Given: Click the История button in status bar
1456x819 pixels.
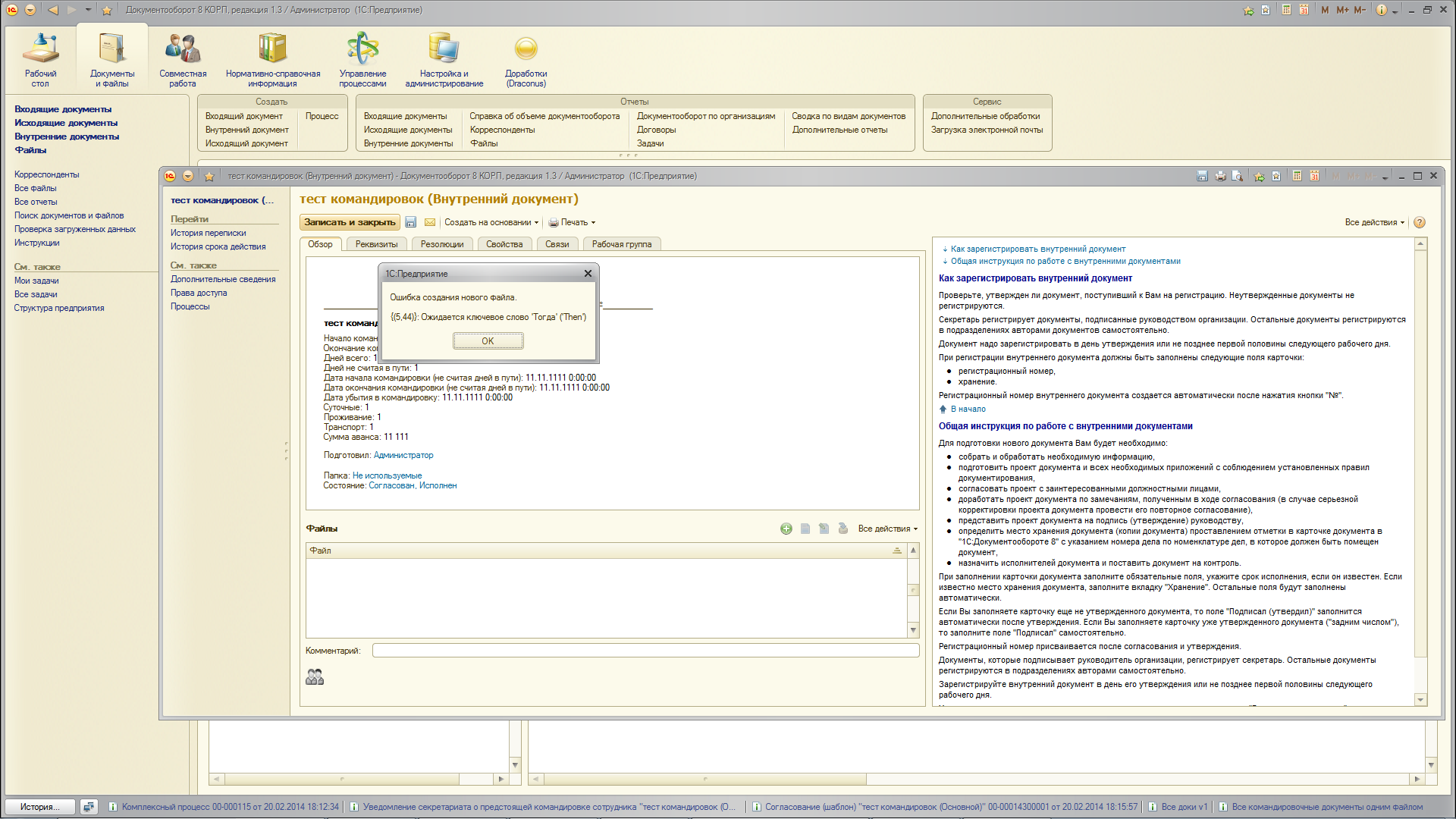Looking at the screenshot, I should coord(41,807).
